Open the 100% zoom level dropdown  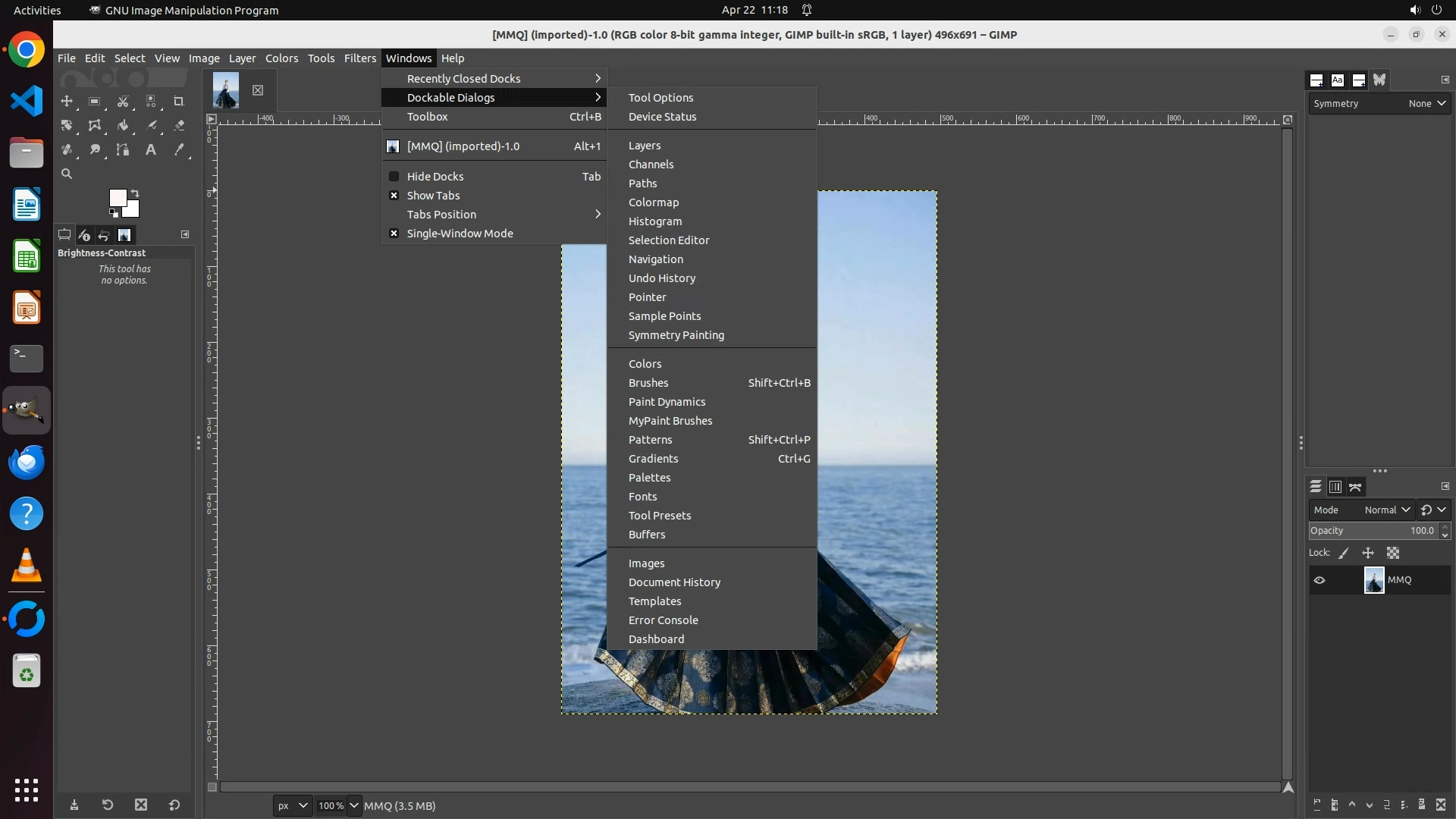pyautogui.click(x=353, y=805)
